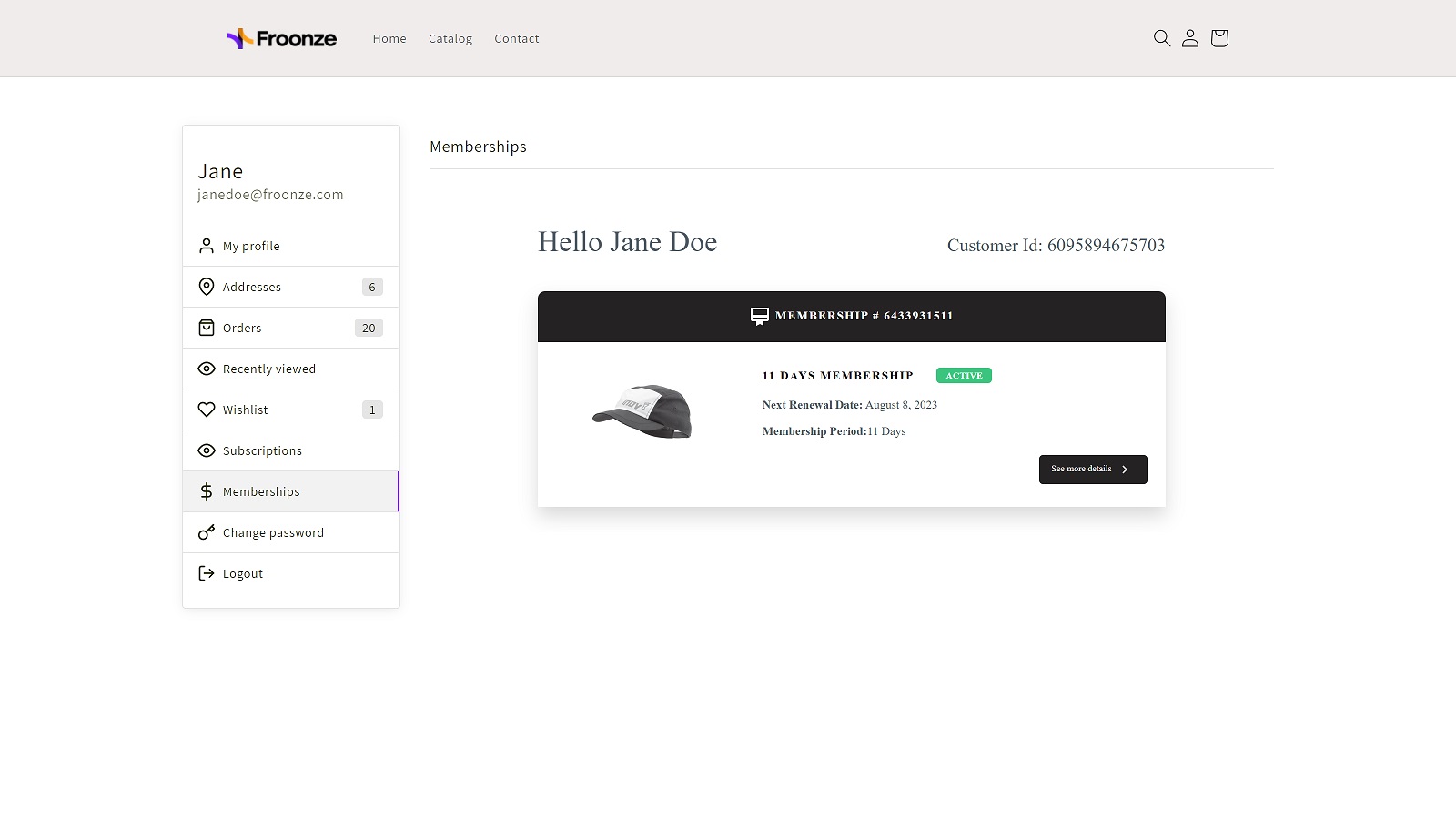Open the shopping cart icon

click(1219, 38)
